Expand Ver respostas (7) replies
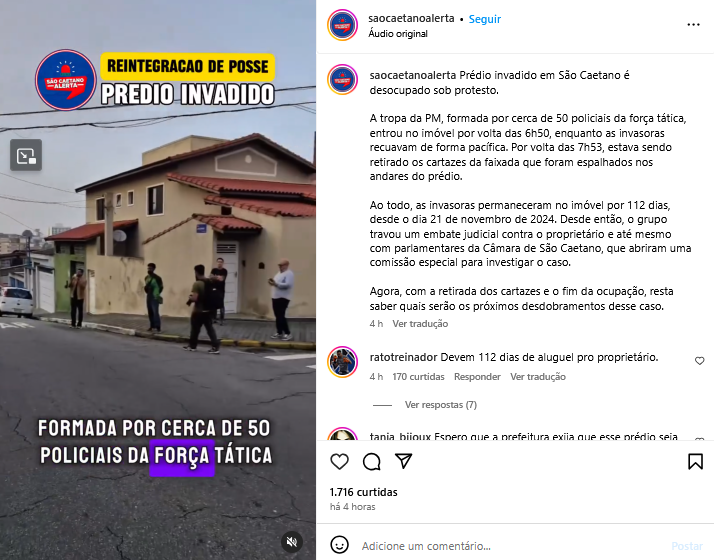The width and height of the screenshot is (714, 560). (440, 405)
